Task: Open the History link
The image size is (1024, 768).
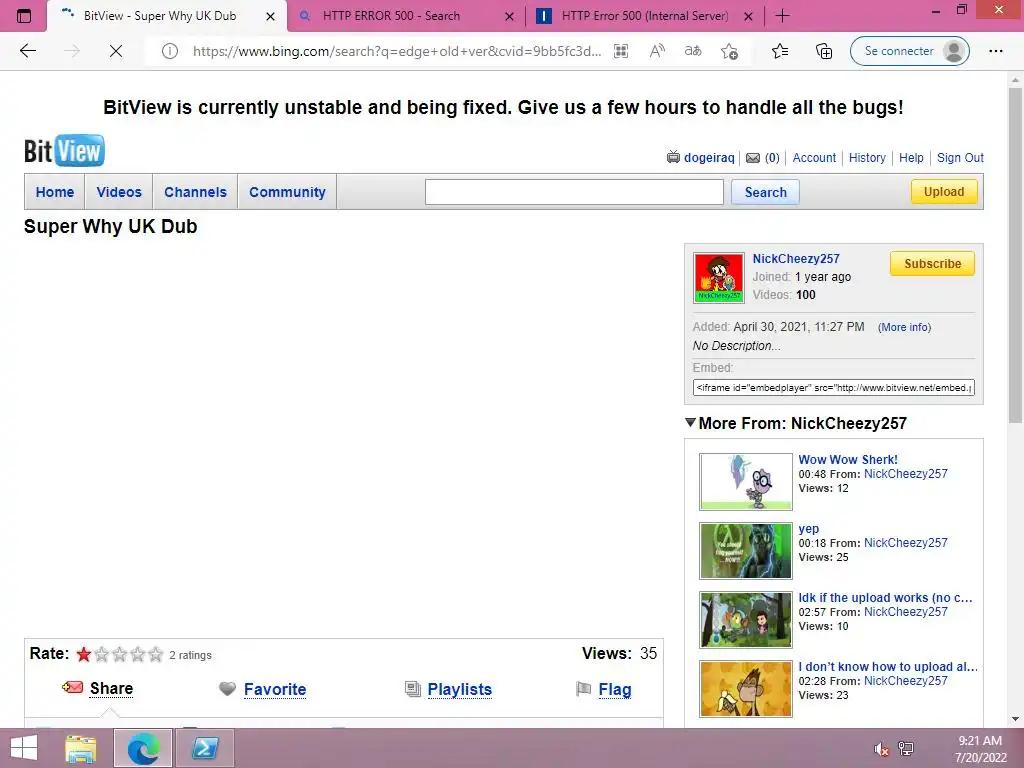Action: point(867,157)
